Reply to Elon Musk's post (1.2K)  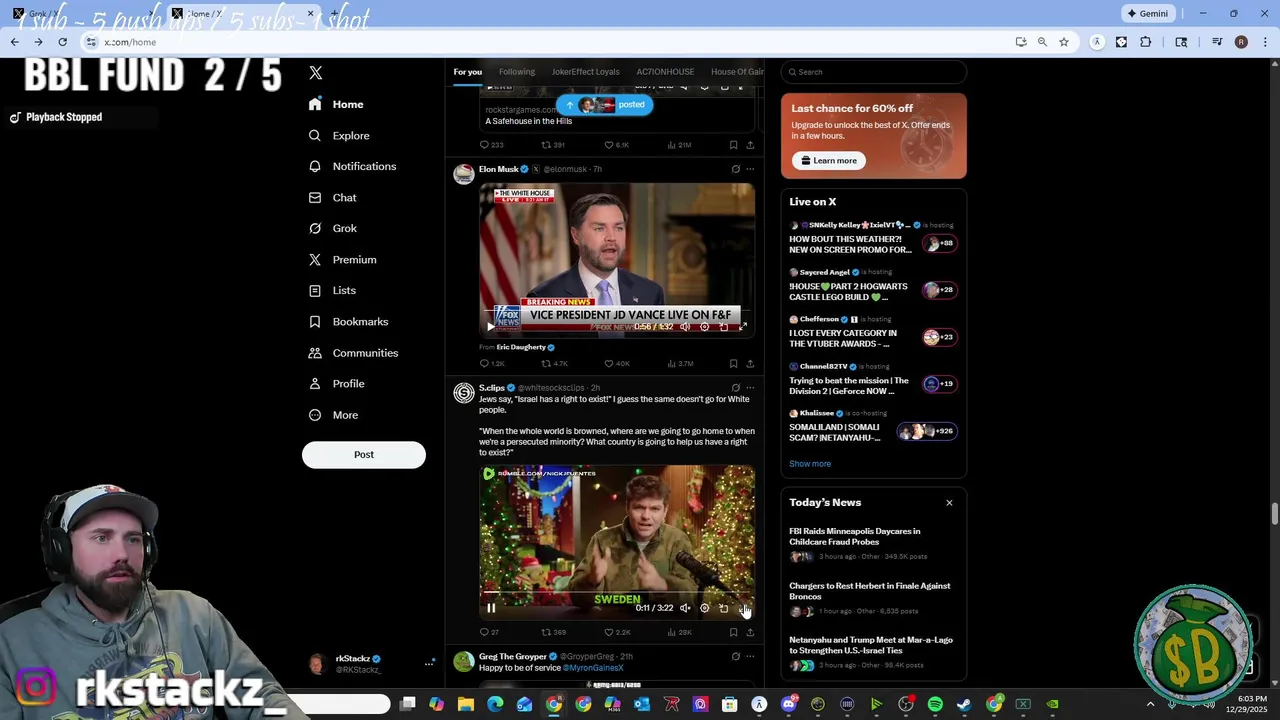click(491, 364)
